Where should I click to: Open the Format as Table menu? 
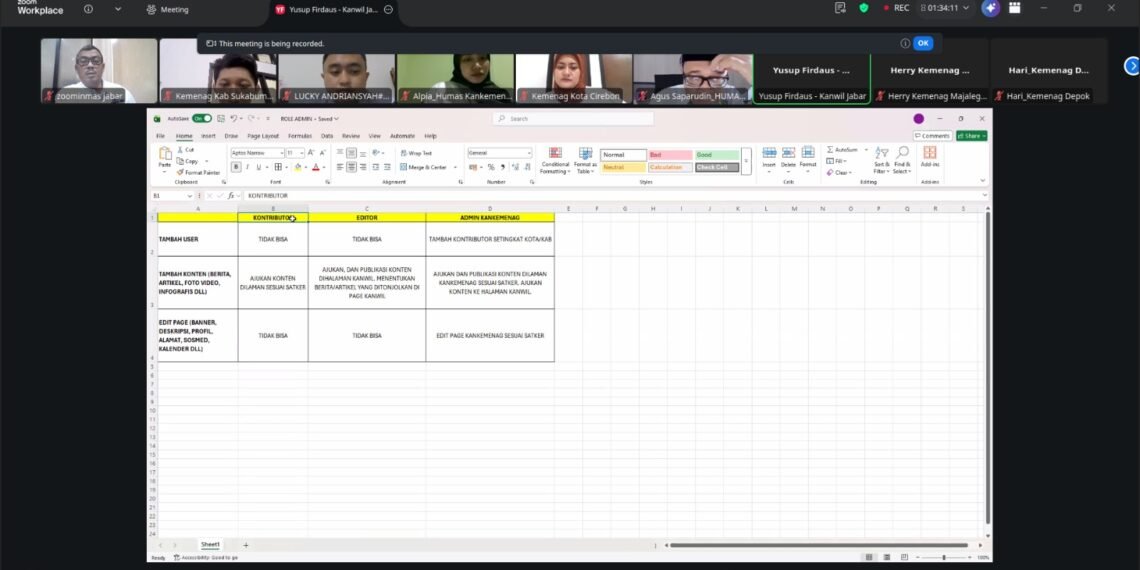pyautogui.click(x=585, y=161)
